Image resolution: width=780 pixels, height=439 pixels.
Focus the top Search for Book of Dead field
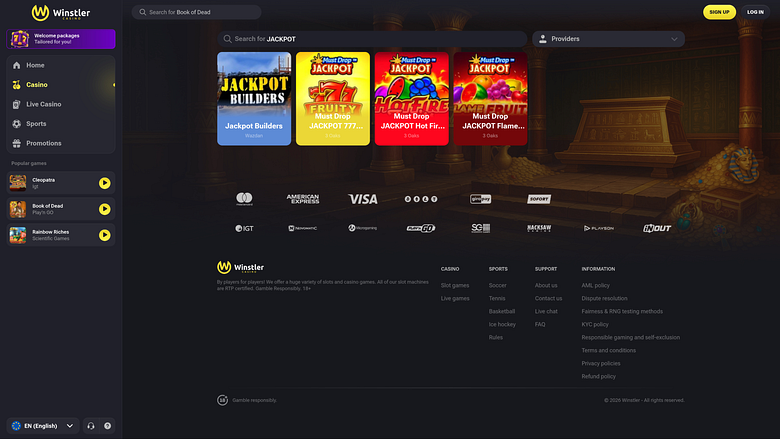point(196,12)
